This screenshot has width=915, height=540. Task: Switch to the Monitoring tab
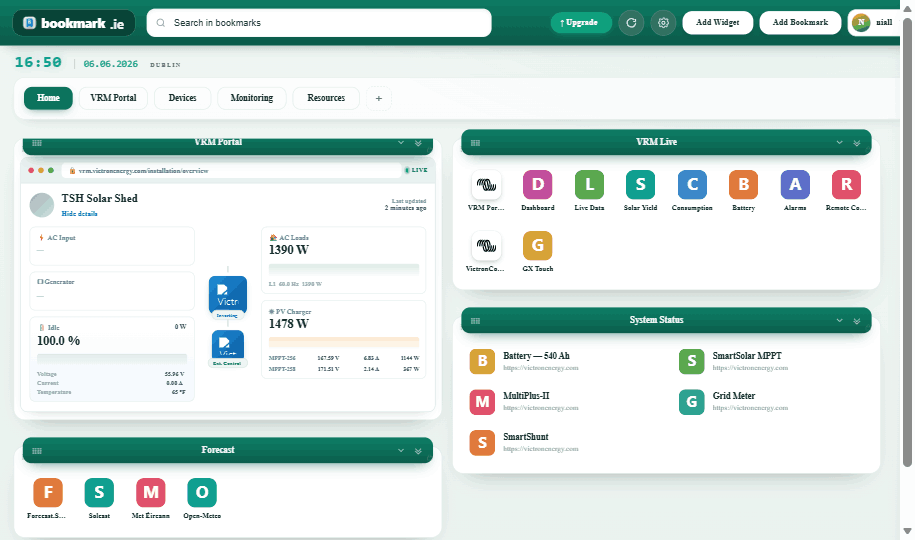click(252, 98)
